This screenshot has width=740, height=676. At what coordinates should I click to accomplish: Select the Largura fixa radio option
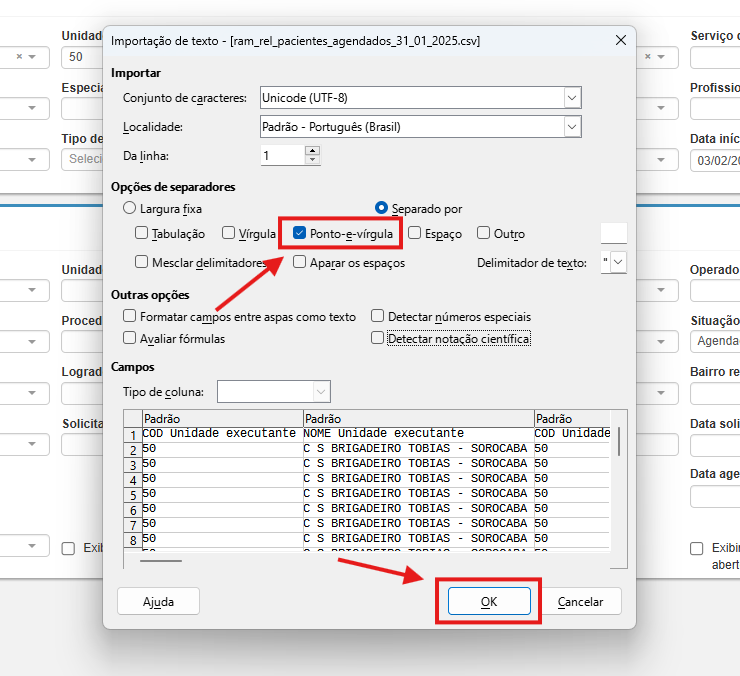coord(129,209)
